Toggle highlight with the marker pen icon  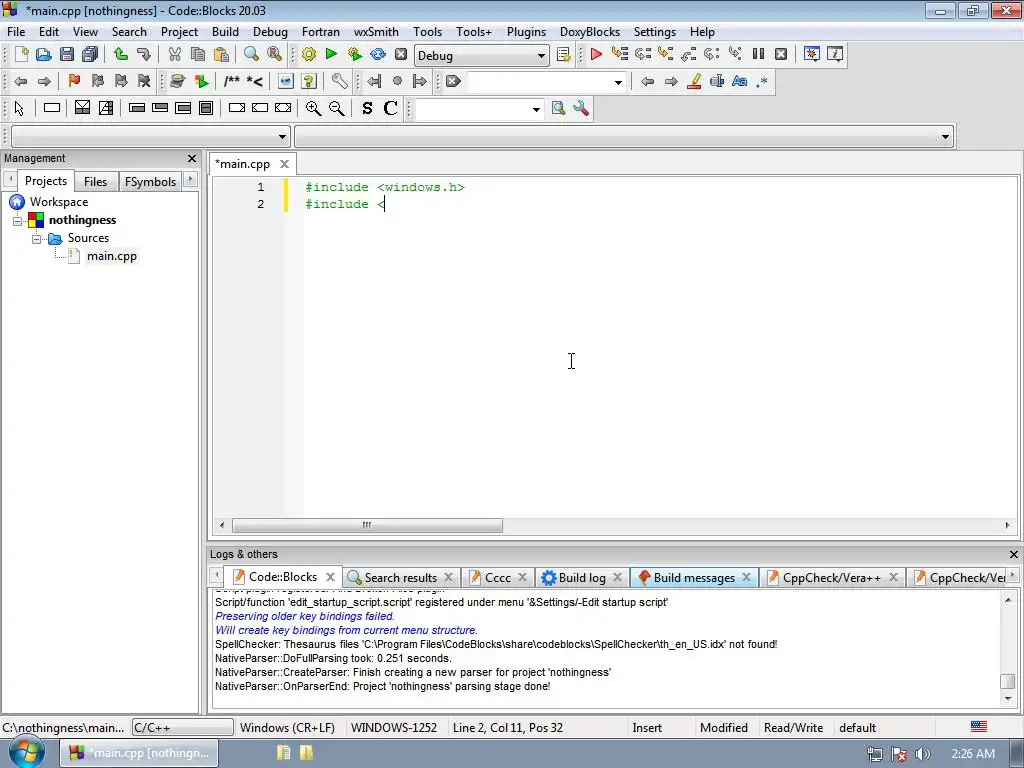[694, 81]
